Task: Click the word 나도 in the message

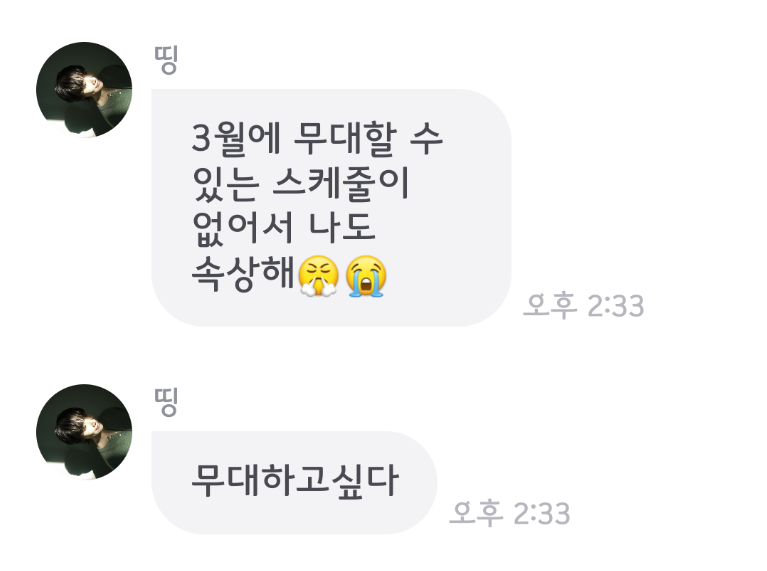Action: 342,228
